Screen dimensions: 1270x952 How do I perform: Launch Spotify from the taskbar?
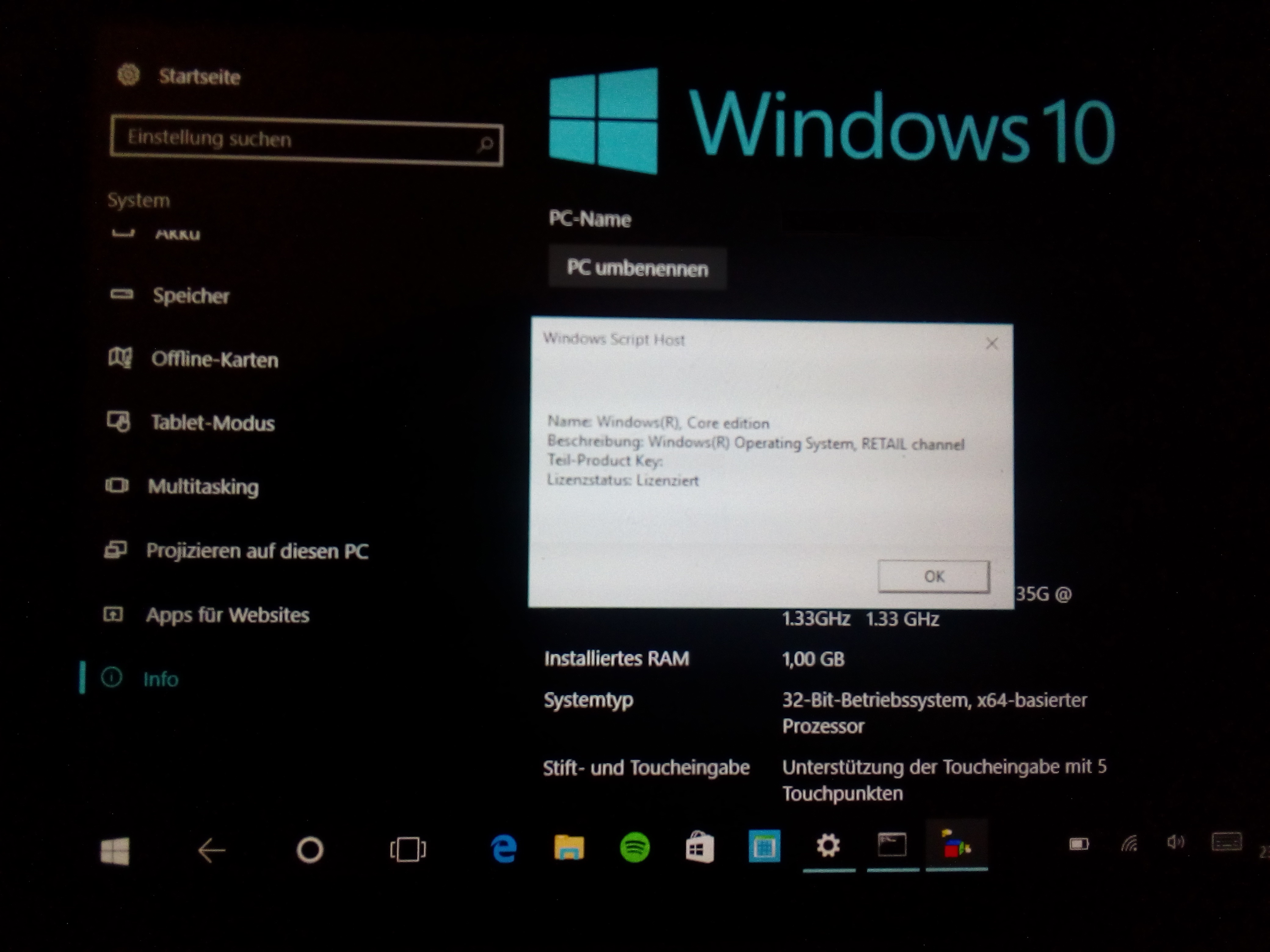(x=634, y=848)
